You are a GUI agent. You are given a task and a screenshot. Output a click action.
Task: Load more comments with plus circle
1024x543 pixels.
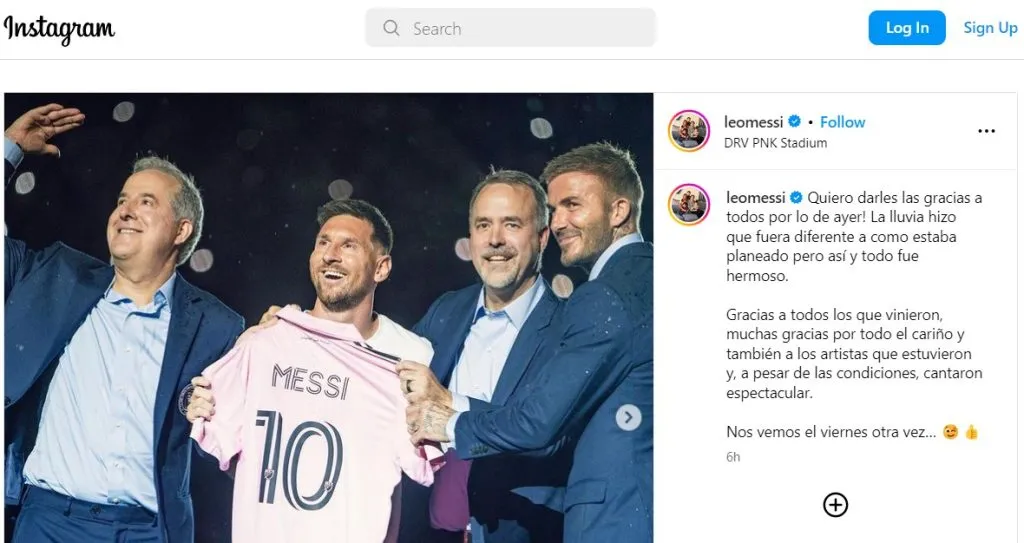click(835, 505)
